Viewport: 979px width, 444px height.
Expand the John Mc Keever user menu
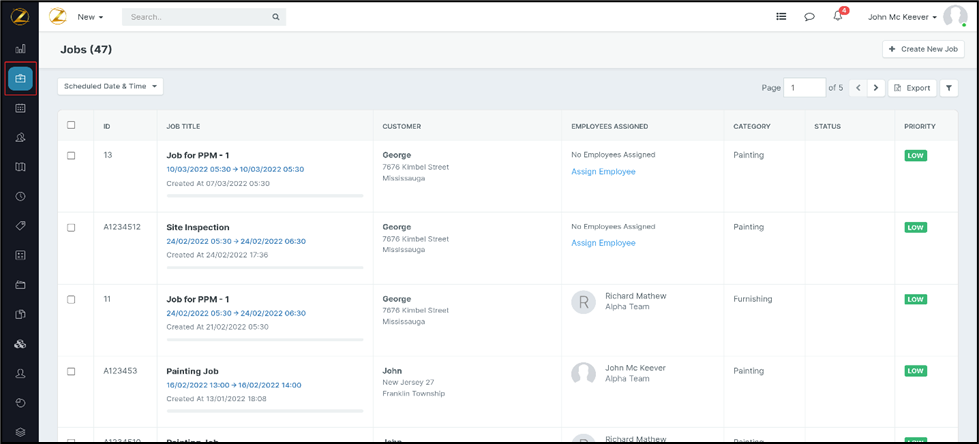coord(902,17)
